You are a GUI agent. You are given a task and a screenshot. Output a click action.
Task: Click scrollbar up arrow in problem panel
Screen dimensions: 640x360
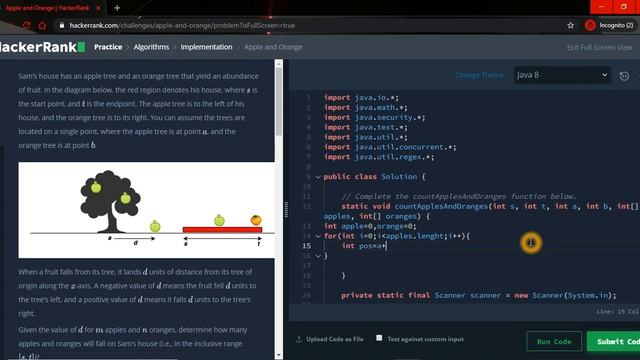point(279,64)
